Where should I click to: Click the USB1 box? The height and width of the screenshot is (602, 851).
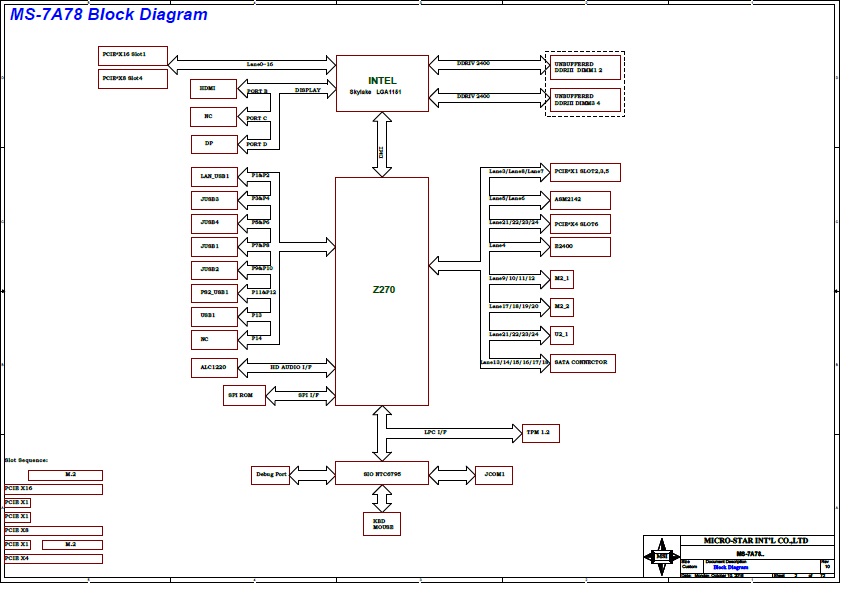click(214, 316)
